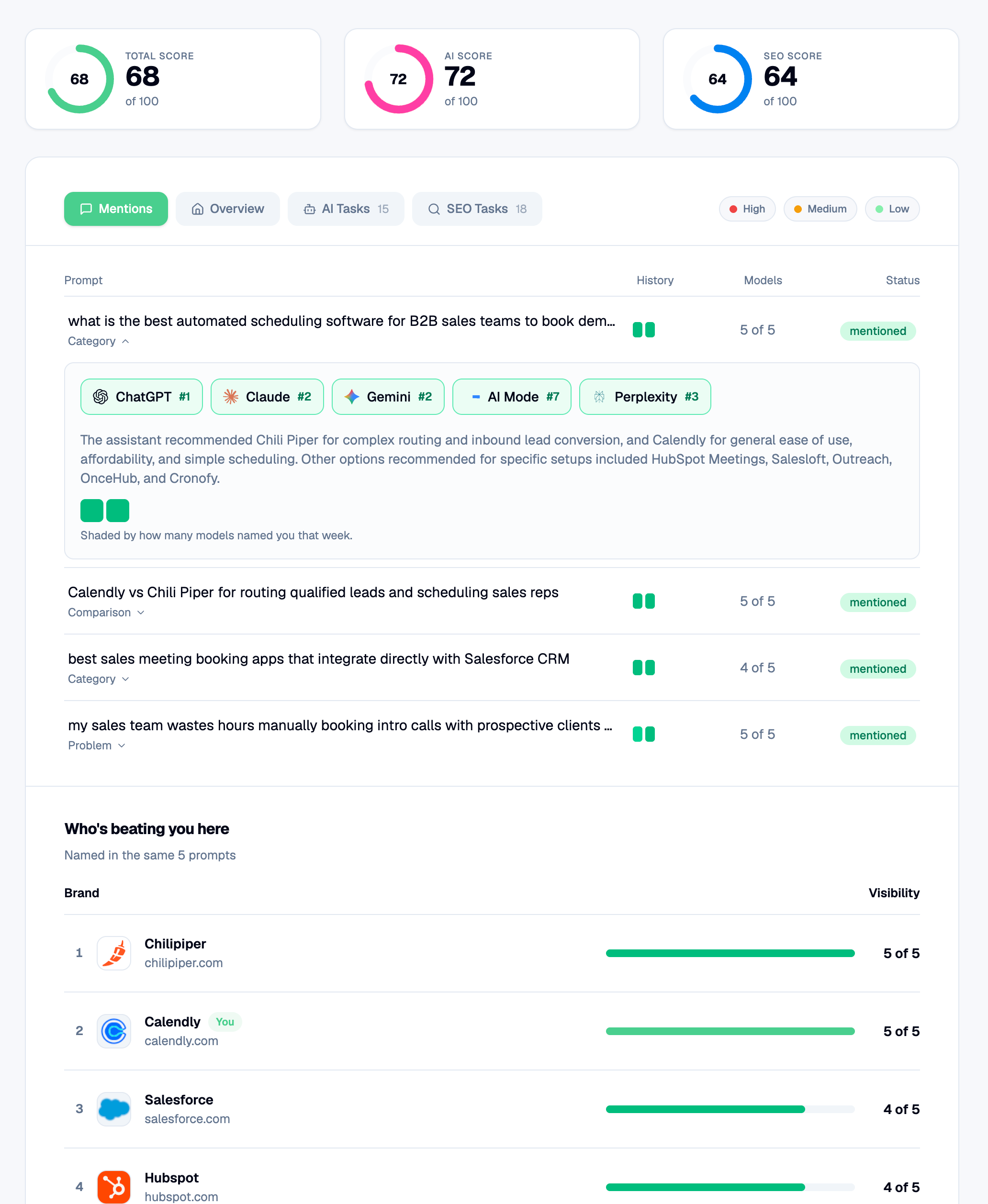Select the AI Mode #7 model chip
The height and width of the screenshot is (1204, 988).
tap(512, 397)
